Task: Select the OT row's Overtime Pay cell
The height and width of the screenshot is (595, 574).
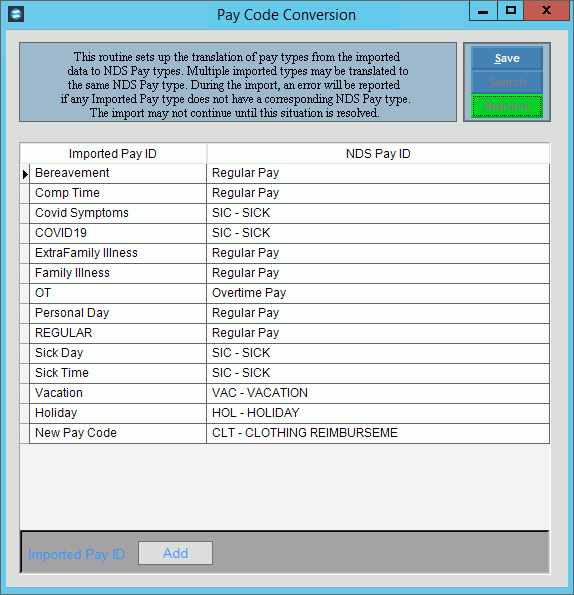Action: (x=378, y=294)
